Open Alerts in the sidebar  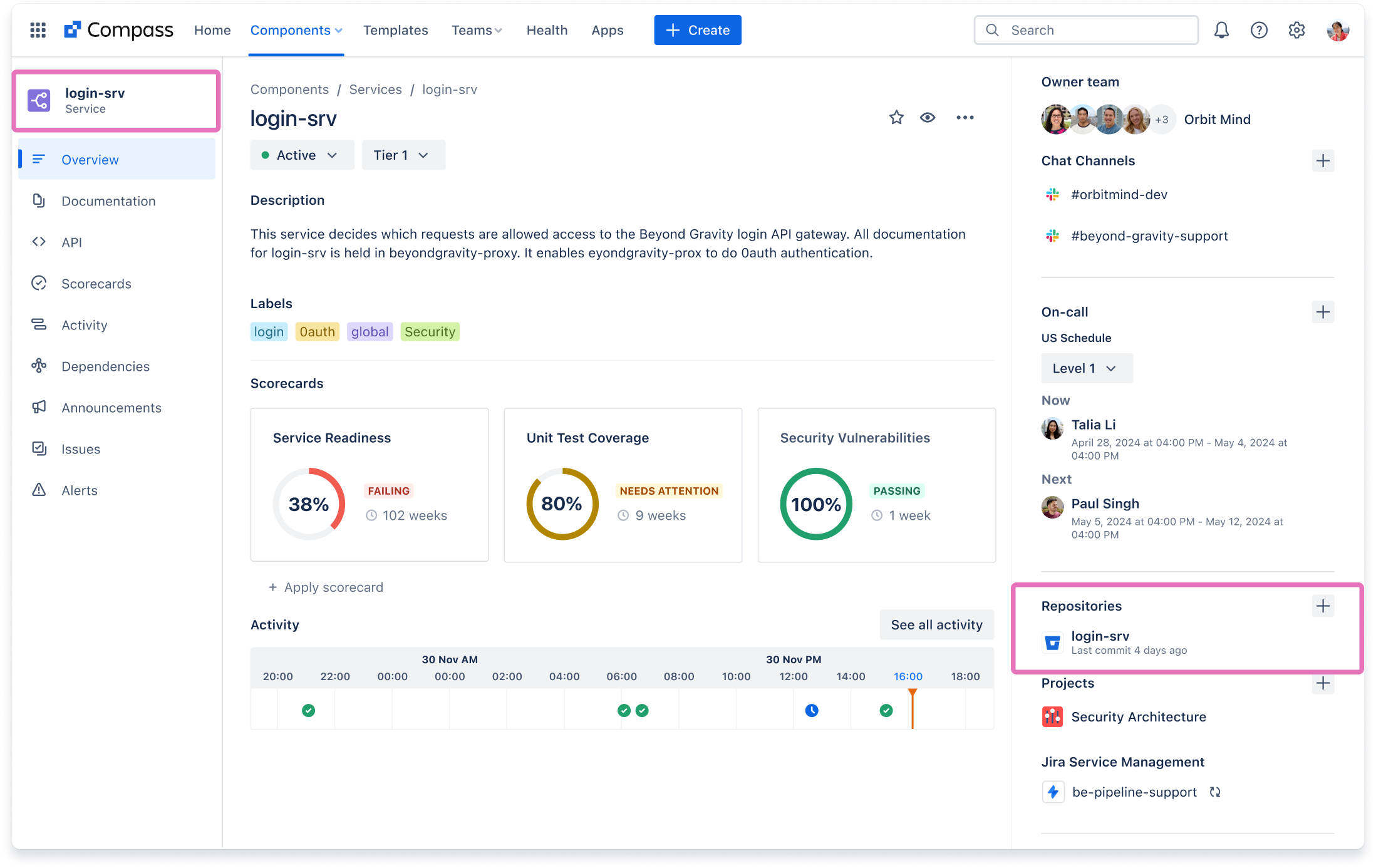click(116, 490)
